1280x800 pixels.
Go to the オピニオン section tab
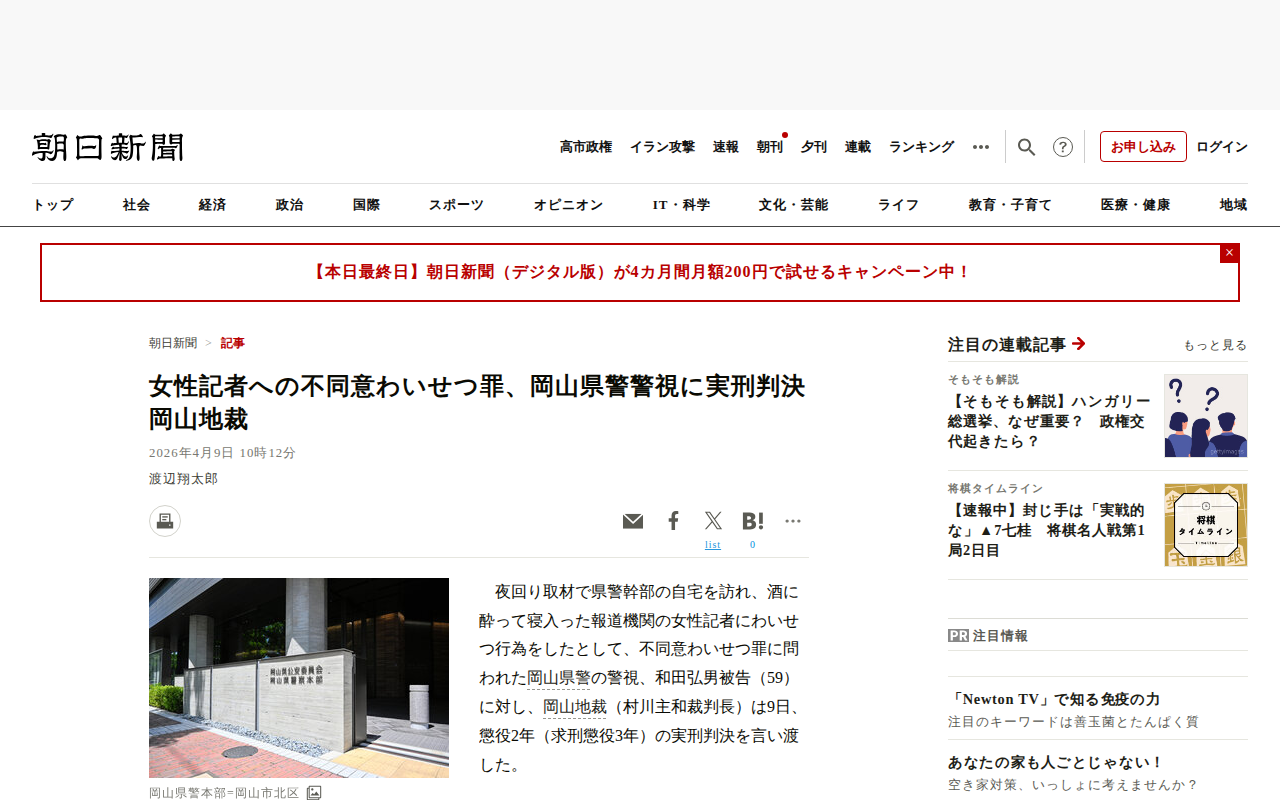coord(568,205)
